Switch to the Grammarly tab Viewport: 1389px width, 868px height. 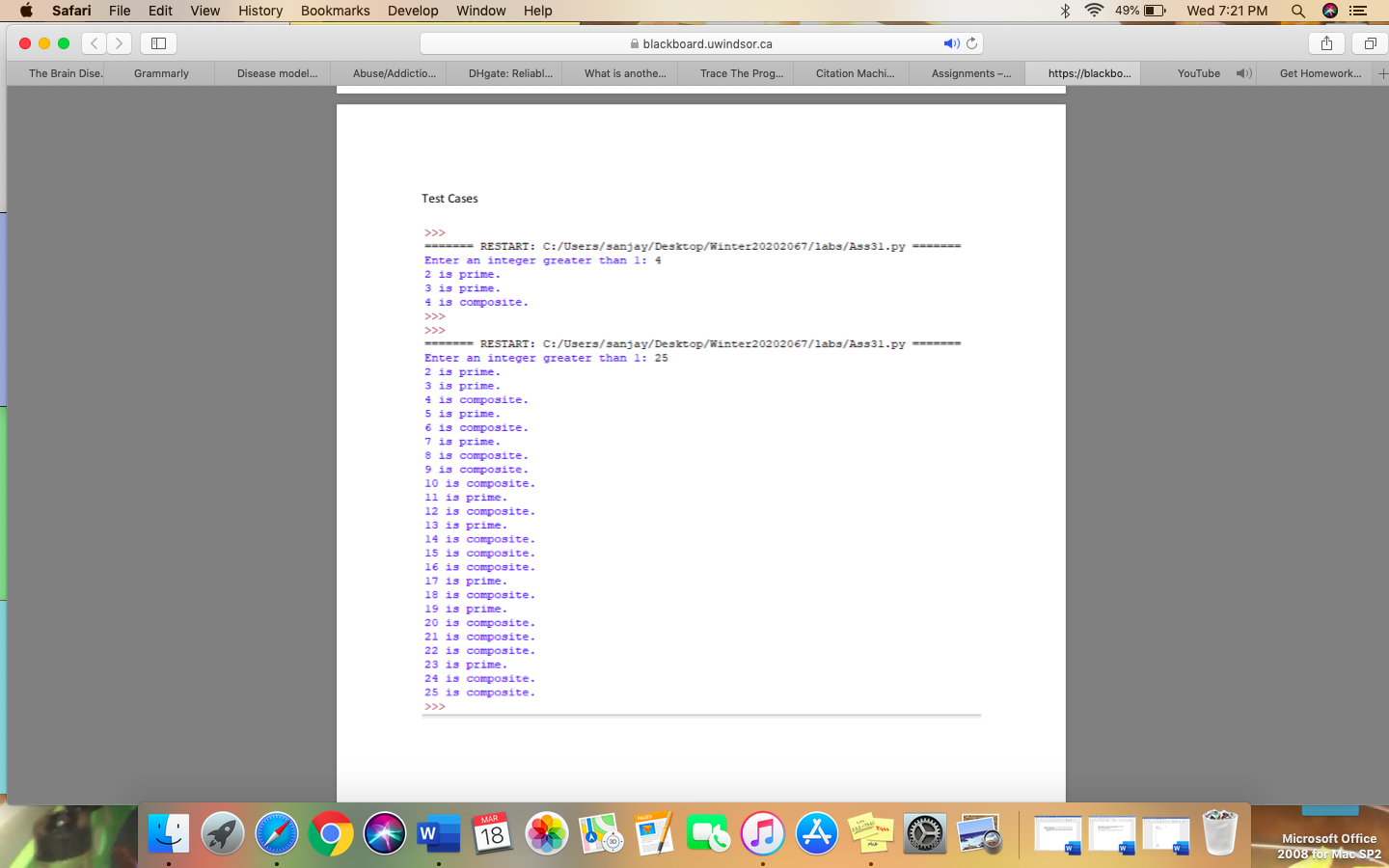point(161,72)
